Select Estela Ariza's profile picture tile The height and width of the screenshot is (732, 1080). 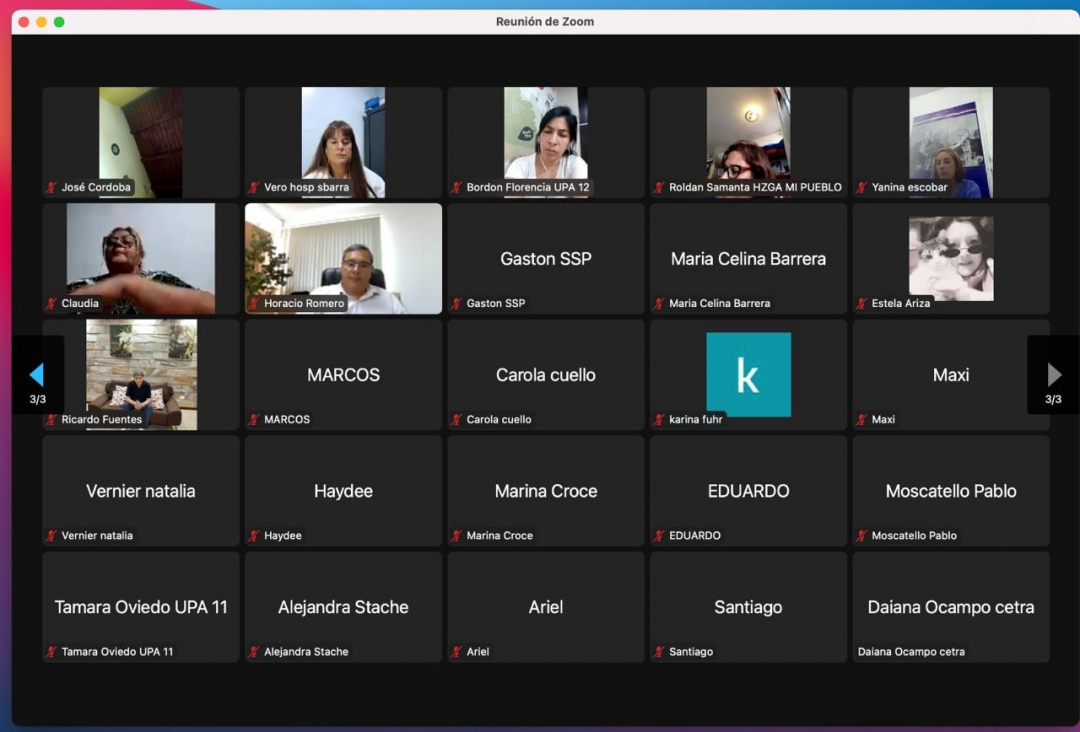(x=951, y=258)
